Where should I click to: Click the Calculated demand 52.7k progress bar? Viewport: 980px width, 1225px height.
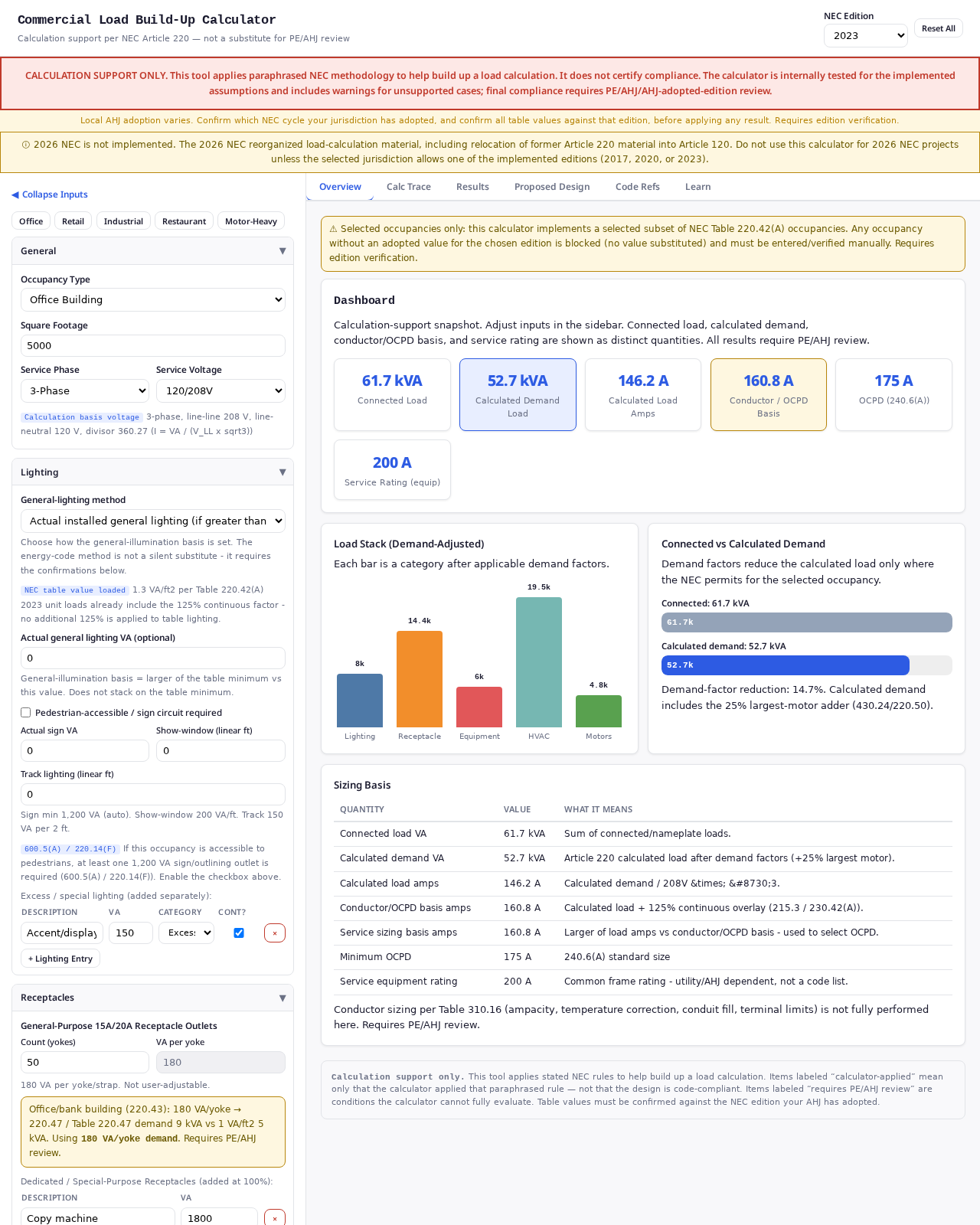[786, 665]
